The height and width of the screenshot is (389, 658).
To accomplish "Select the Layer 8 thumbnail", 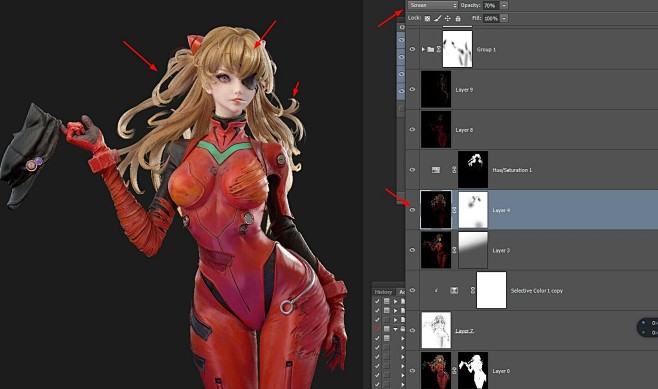I will coord(436,129).
